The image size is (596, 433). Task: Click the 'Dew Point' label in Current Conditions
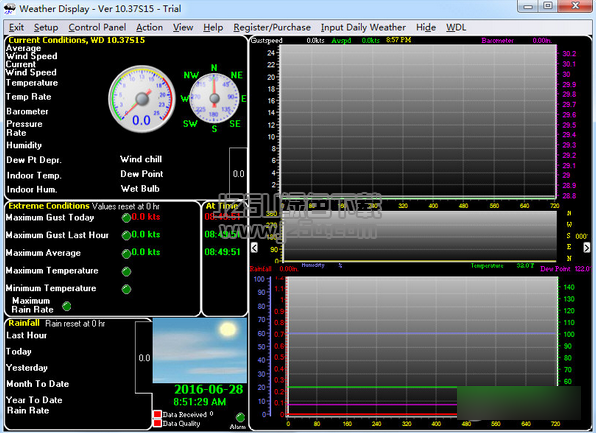pyautogui.click(x=142, y=174)
